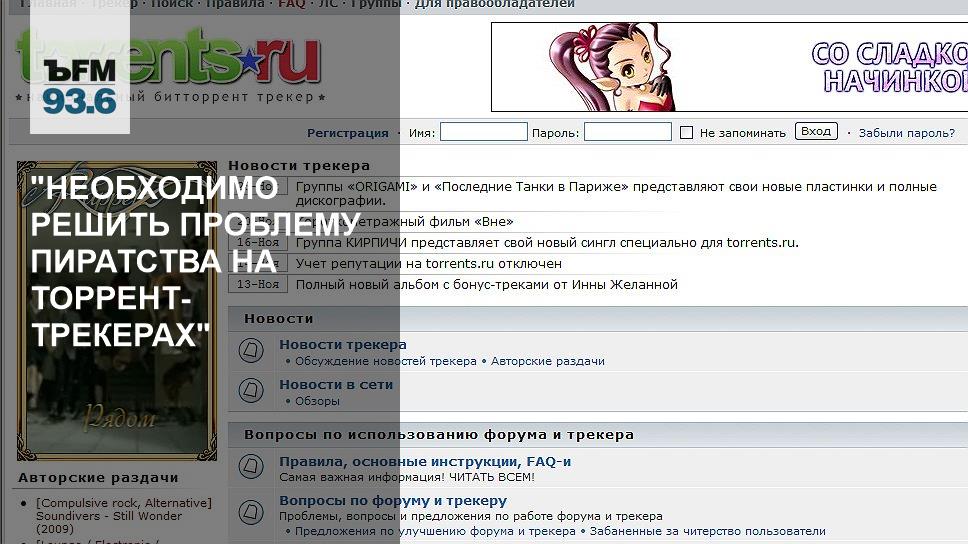Open Для правообладателей in top menu
The width and height of the screenshot is (968, 544).
[494, 4]
